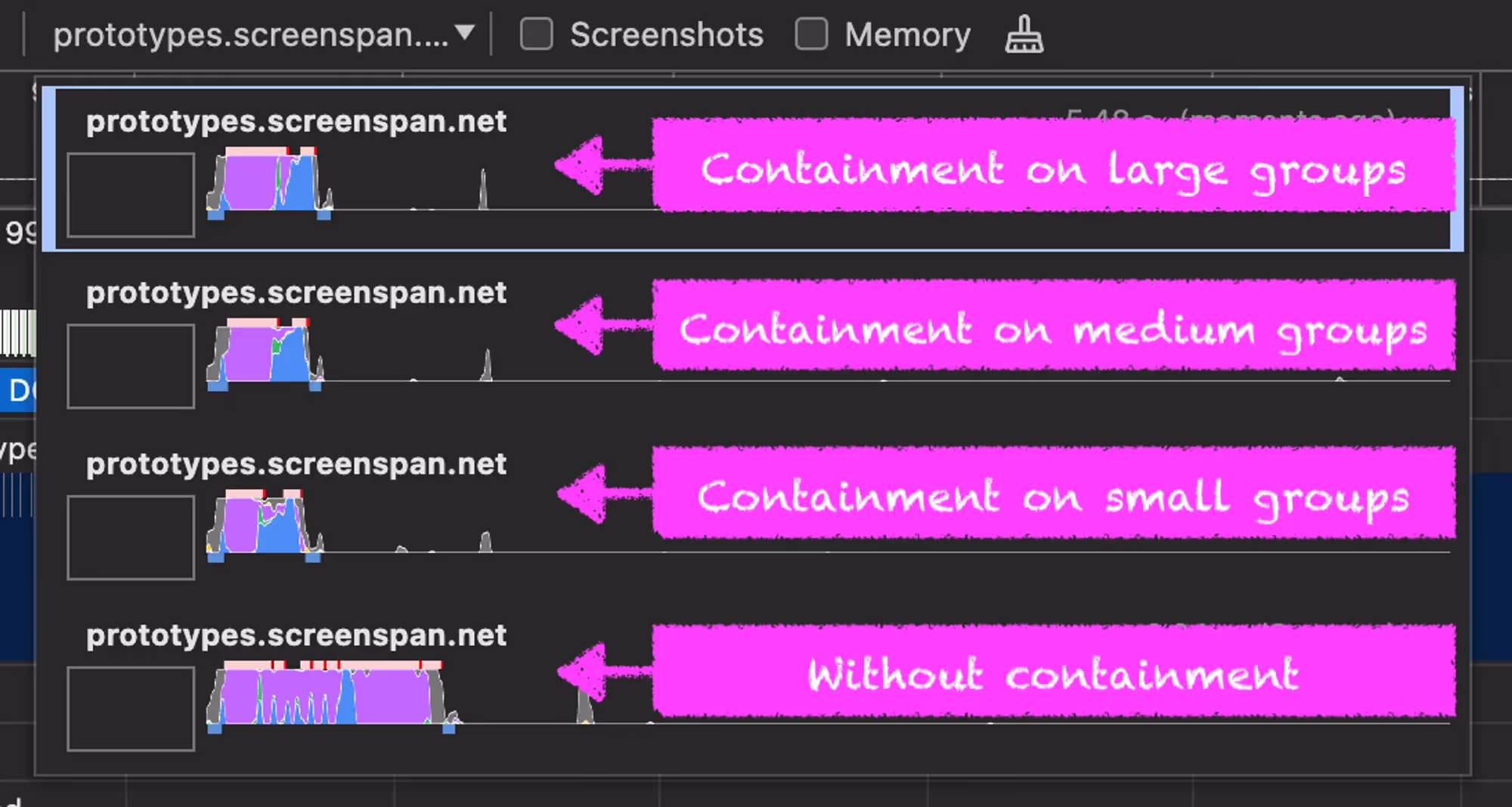The width and height of the screenshot is (1512, 807).
Task: Click the activity graph of the small groups recording
Action: pos(265,525)
